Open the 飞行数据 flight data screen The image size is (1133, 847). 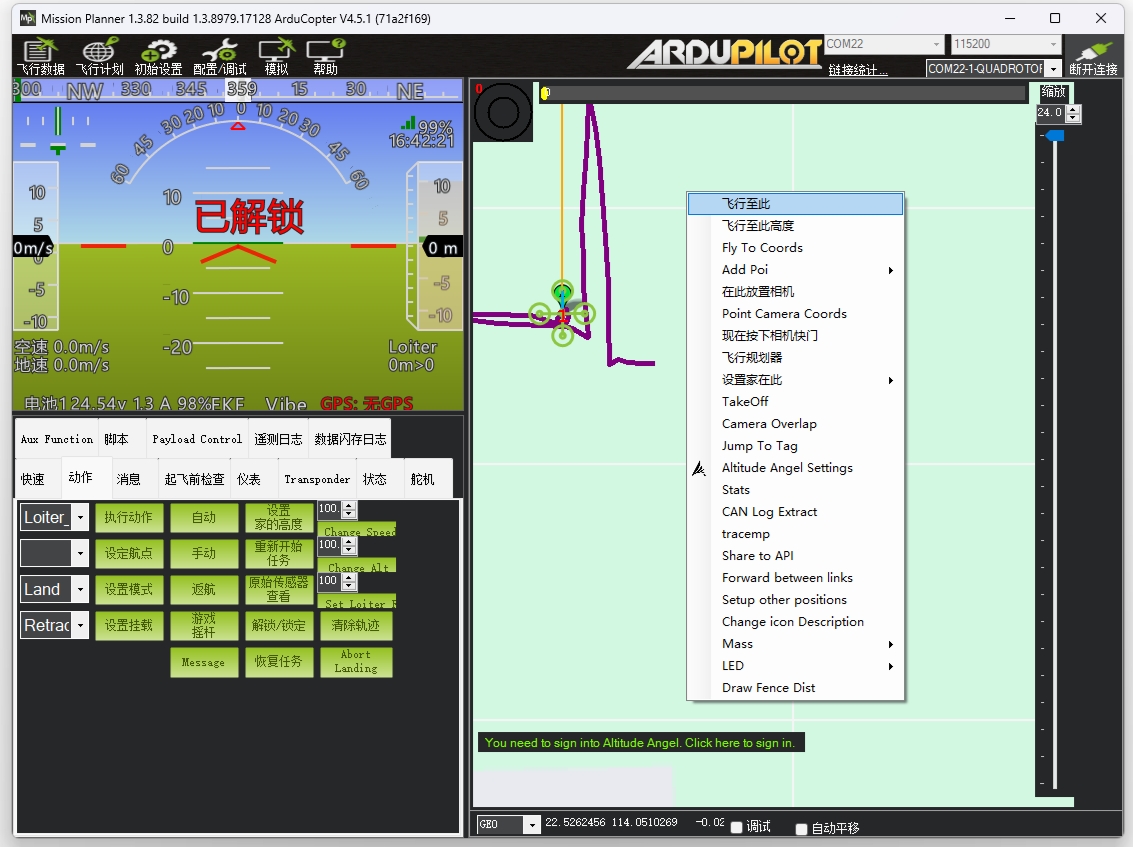point(40,56)
